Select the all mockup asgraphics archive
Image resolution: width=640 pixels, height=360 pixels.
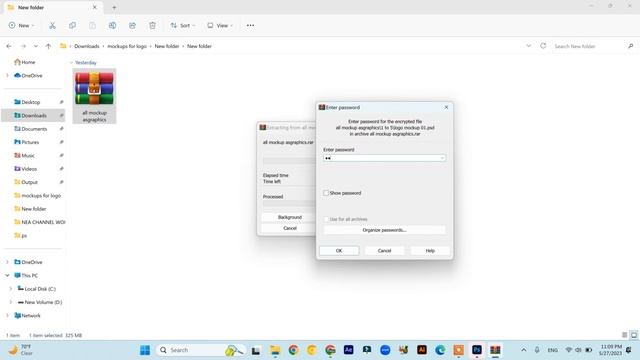tap(94, 96)
